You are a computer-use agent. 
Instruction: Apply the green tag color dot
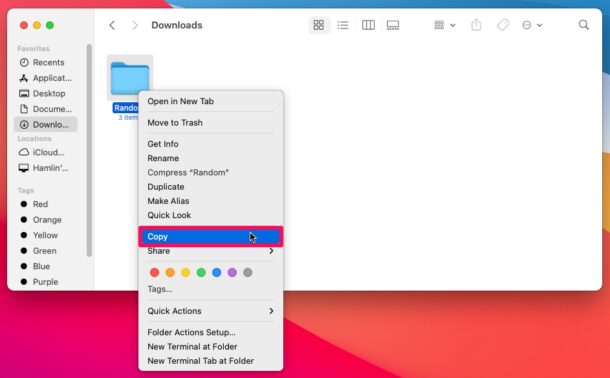point(201,273)
